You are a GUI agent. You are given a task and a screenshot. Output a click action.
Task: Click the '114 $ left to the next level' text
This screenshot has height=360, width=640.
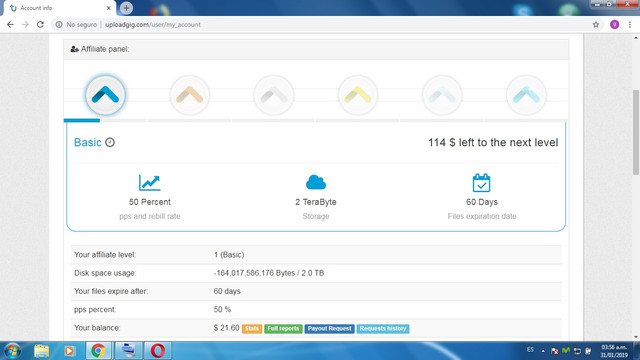pos(493,142)
